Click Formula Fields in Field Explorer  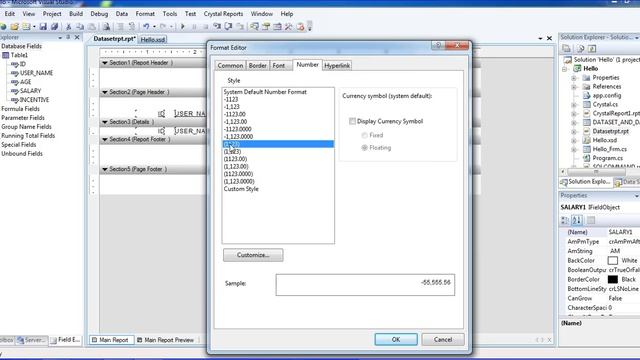[x=20, y=109]
